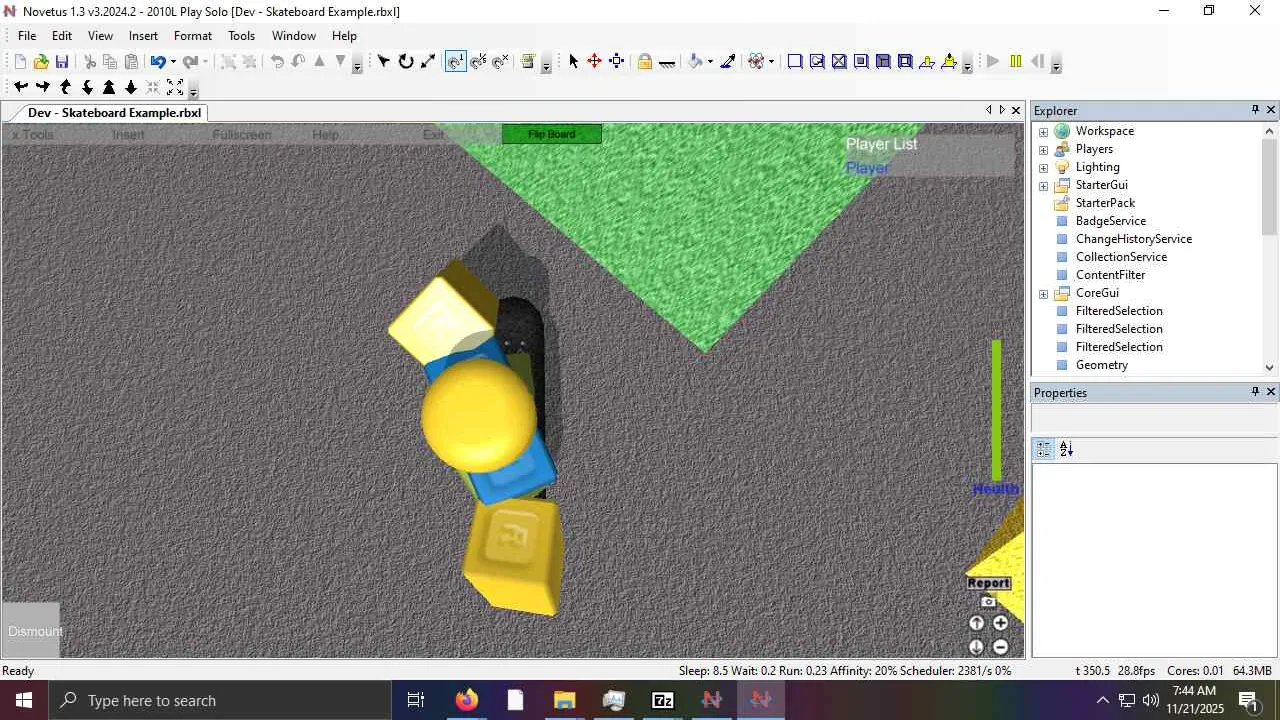Expand the Players tree node

(1043, 149)
